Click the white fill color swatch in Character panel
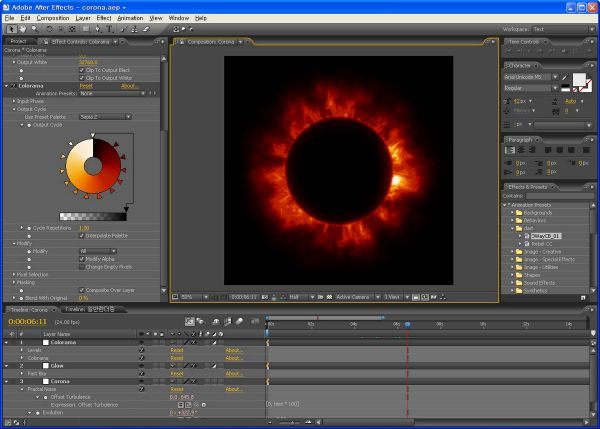 point(579,80)
